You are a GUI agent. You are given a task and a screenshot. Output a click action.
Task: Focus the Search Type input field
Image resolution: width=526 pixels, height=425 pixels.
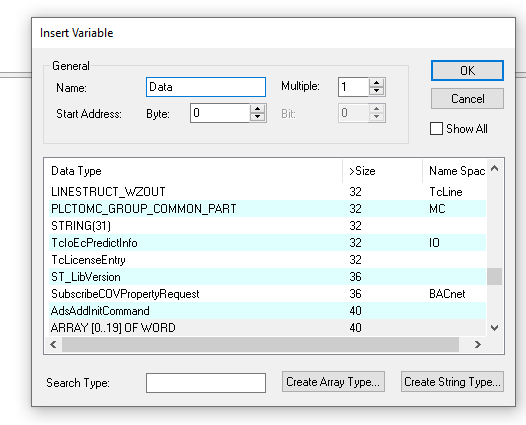[x=206, y=383]
